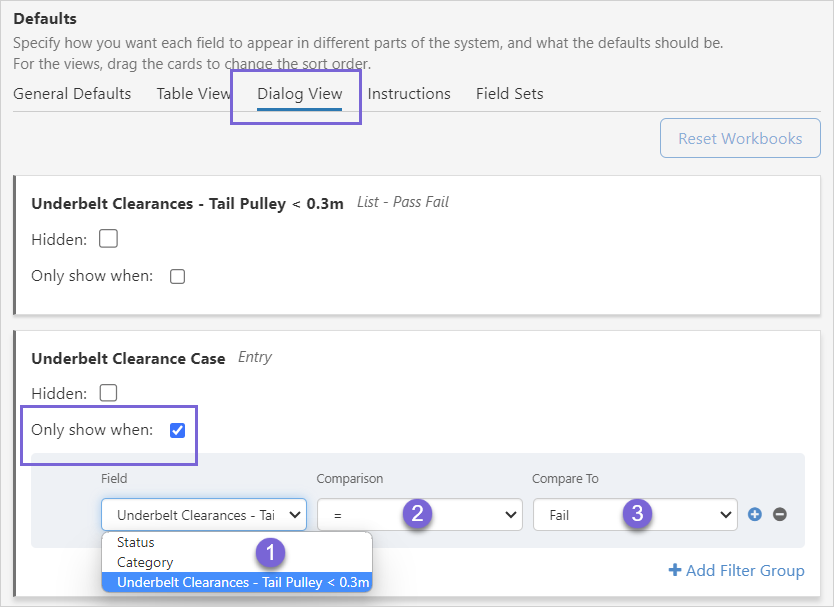Uncheck 'Only show when' for Underbelt Clearance Case

tap(177, 430)
